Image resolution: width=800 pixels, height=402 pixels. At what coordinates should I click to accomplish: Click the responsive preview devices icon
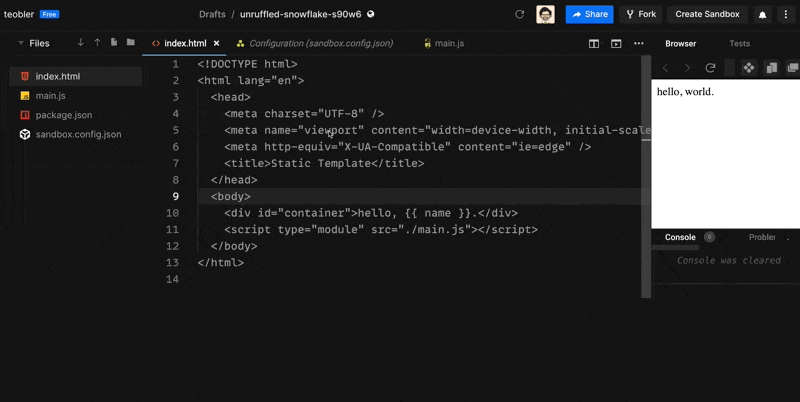[x=771, y=67]
